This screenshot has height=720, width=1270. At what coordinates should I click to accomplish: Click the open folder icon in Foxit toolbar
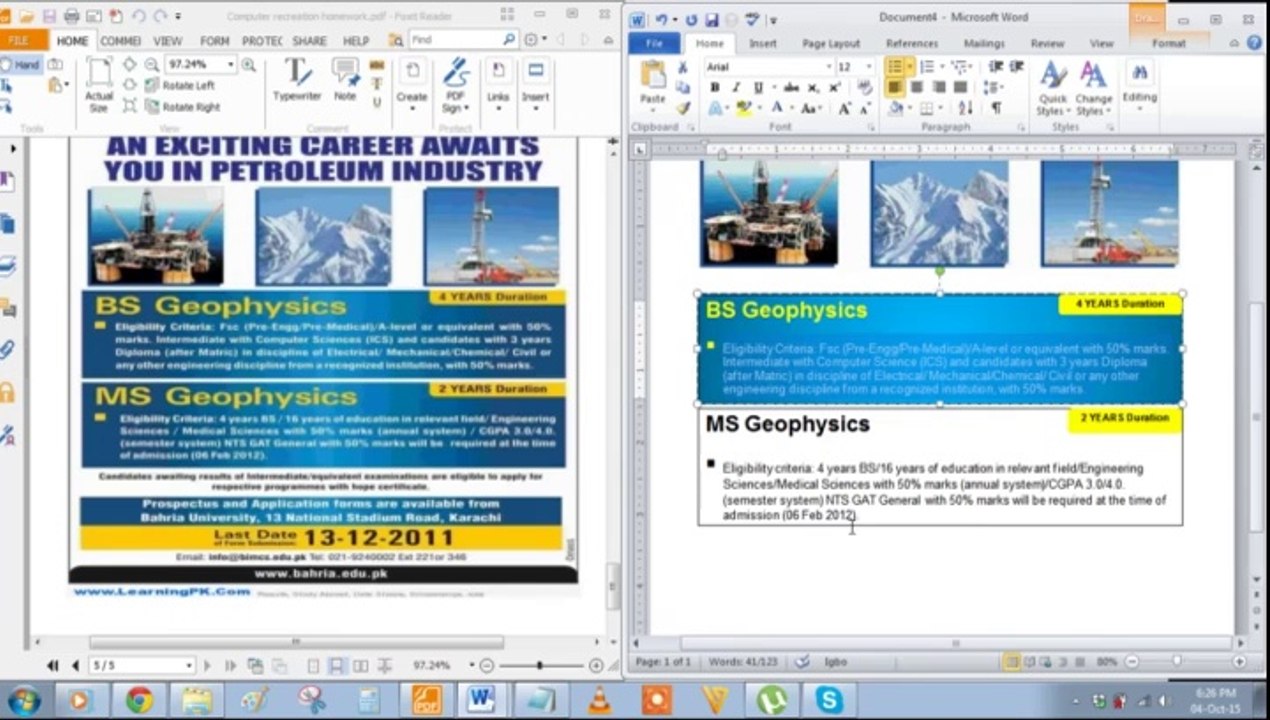coord(27,16)
